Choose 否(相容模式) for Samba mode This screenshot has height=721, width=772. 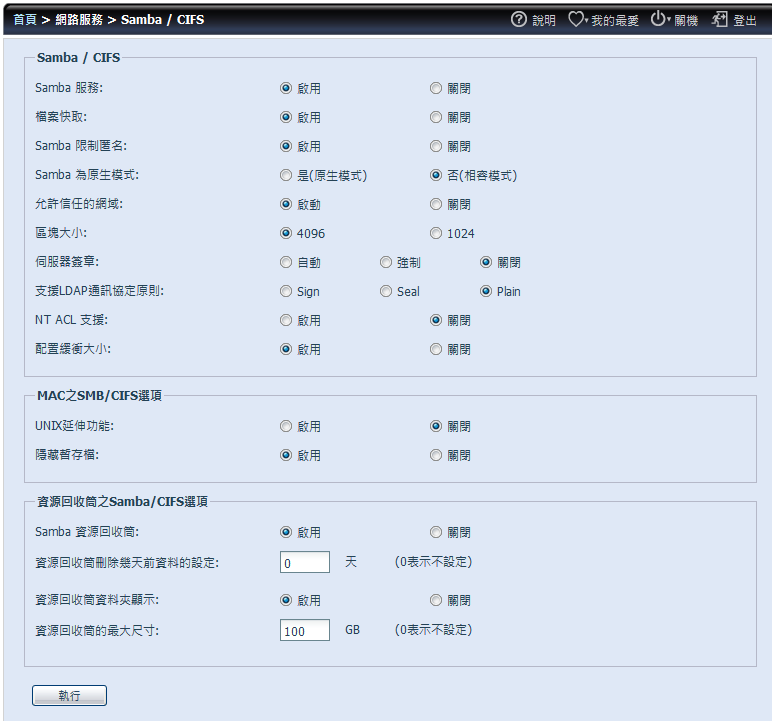click(x=436, y=175)
